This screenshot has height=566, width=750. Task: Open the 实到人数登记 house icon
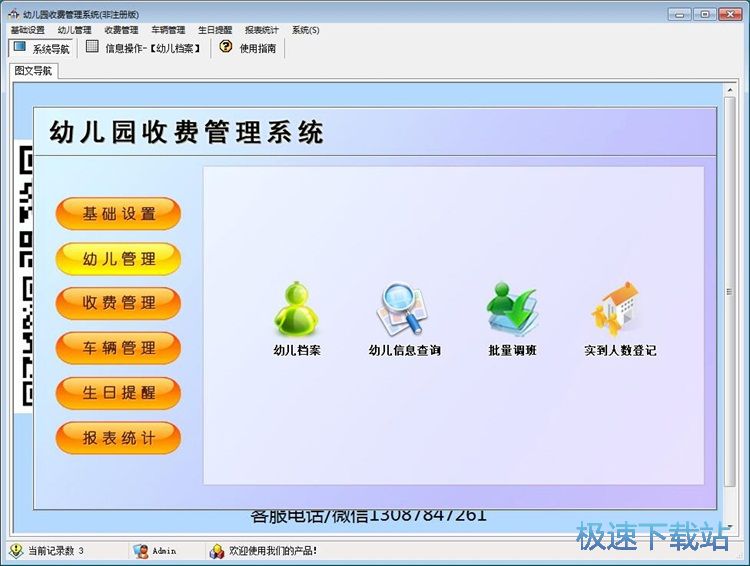[x=617, y=309]
